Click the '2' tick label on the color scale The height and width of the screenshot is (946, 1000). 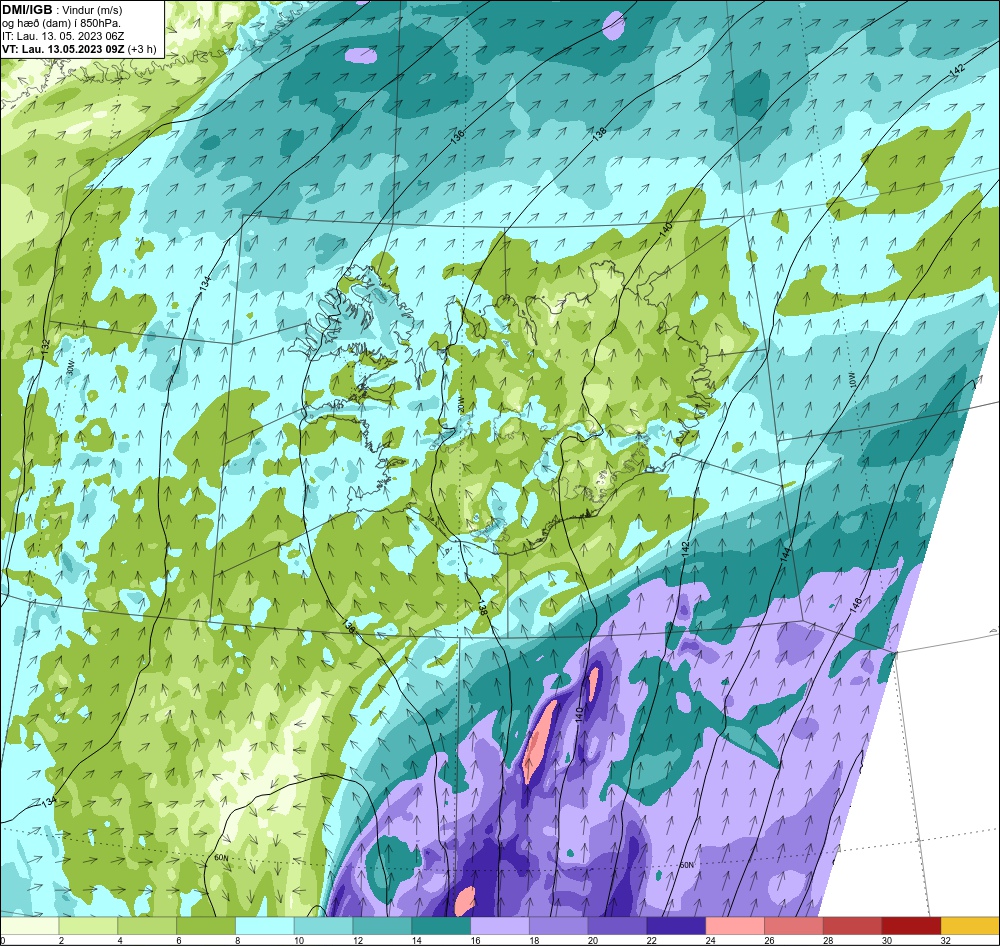coord(61,940)
